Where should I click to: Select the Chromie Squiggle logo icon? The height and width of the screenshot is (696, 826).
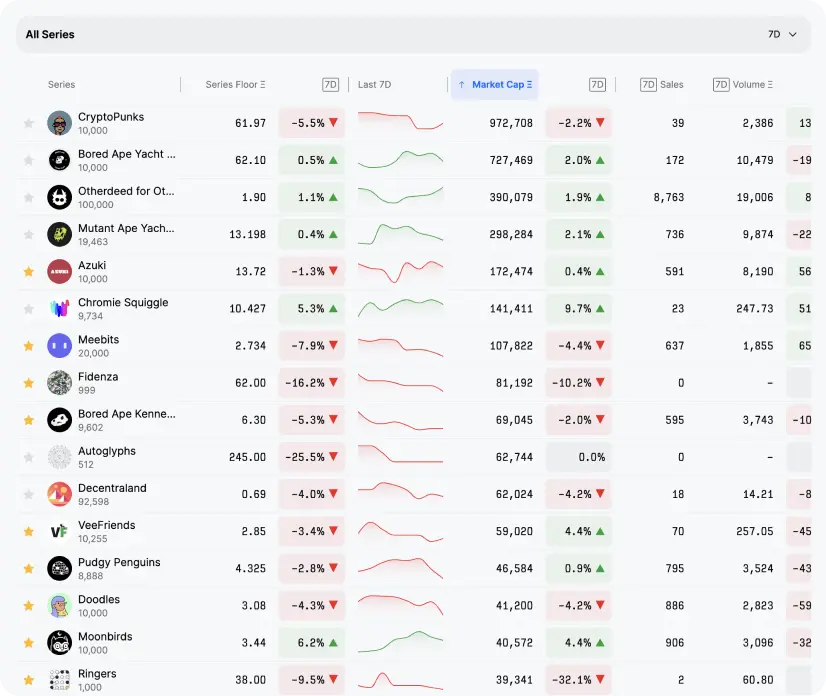click(x=59, y=308)
